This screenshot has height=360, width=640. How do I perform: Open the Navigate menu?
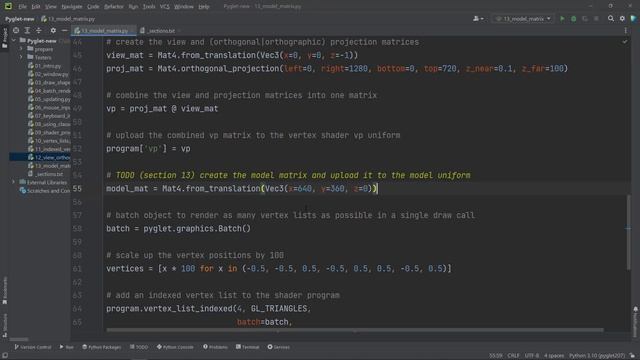[x=71, y=7]
